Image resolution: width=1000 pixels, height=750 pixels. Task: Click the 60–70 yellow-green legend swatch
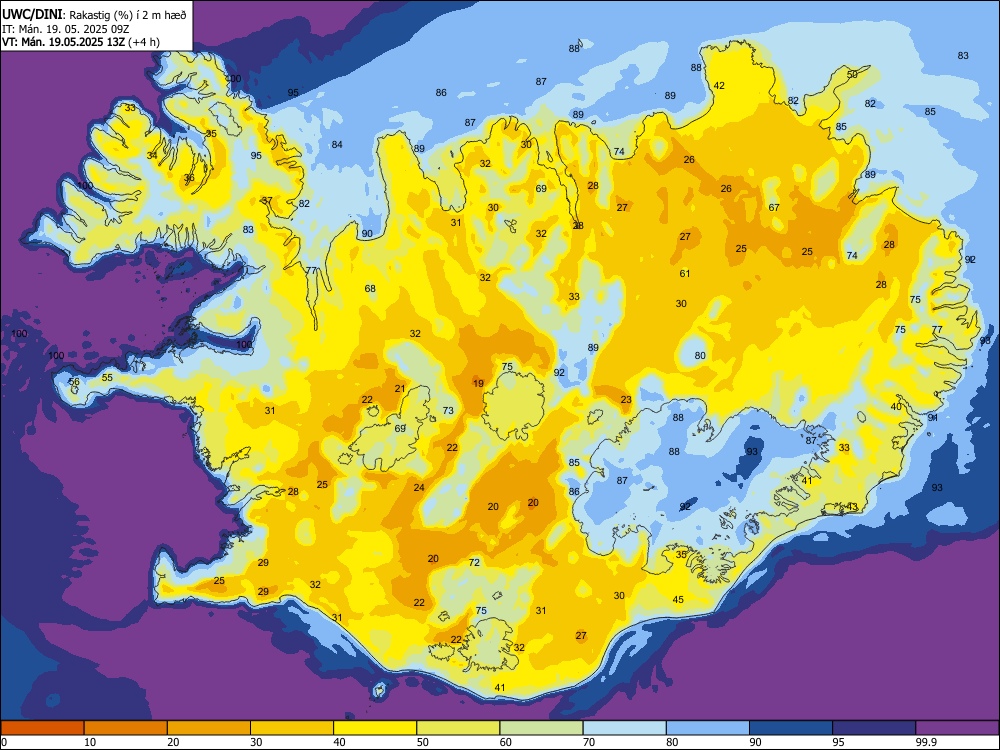tap(541, 728)
